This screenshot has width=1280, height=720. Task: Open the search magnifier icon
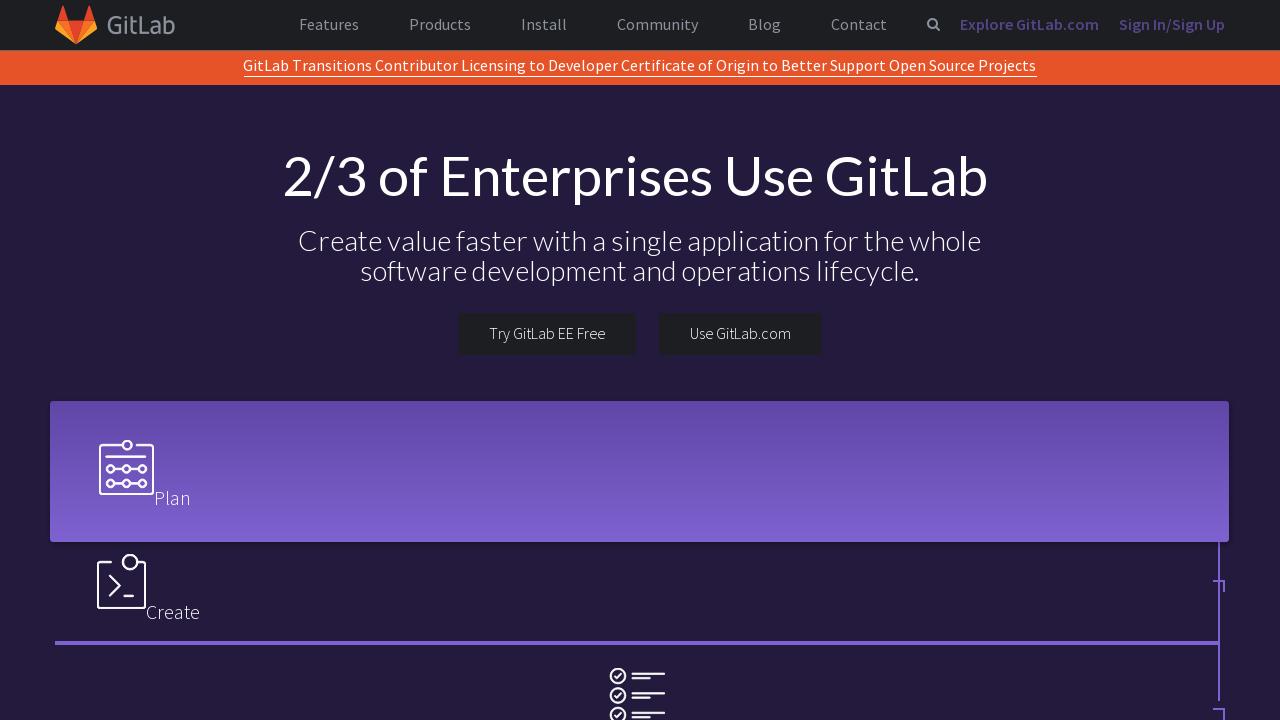pyautogui.click(x=933, y=25)
